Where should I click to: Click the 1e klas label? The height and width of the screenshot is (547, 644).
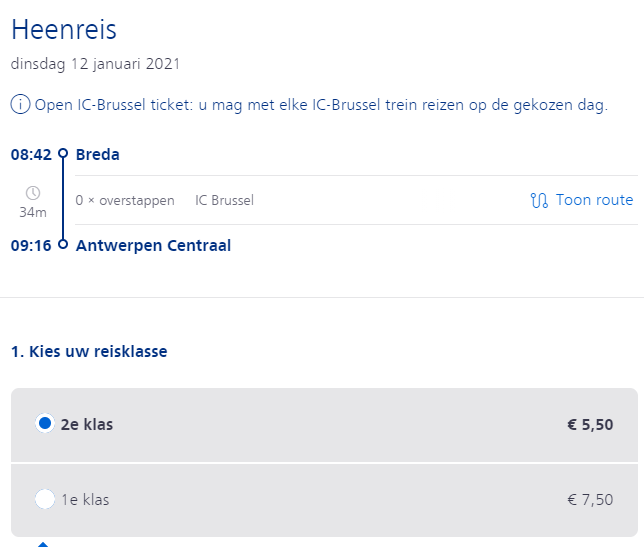point(85,500)
